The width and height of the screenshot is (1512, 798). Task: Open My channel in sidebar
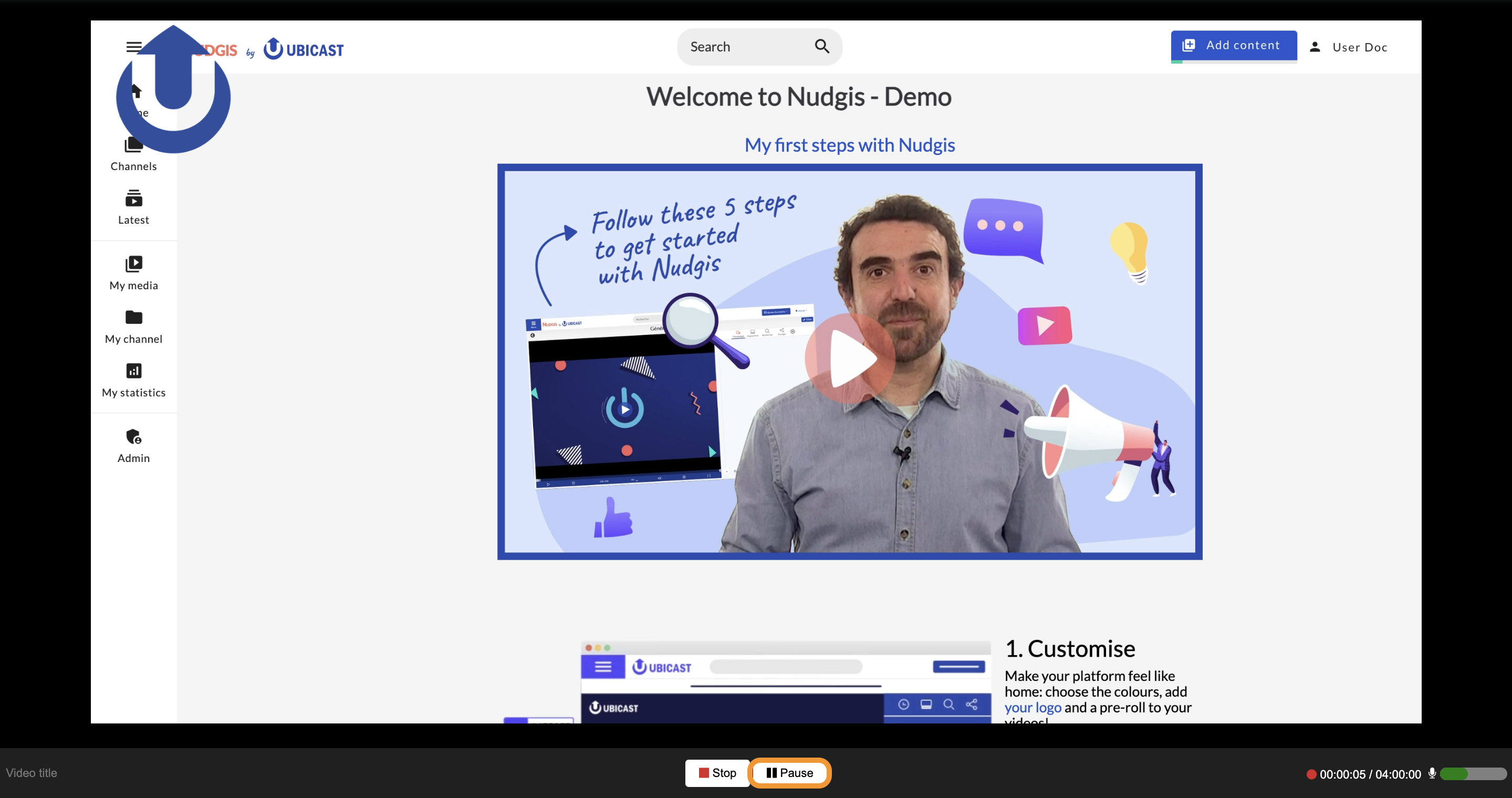(x=134, y=327)
